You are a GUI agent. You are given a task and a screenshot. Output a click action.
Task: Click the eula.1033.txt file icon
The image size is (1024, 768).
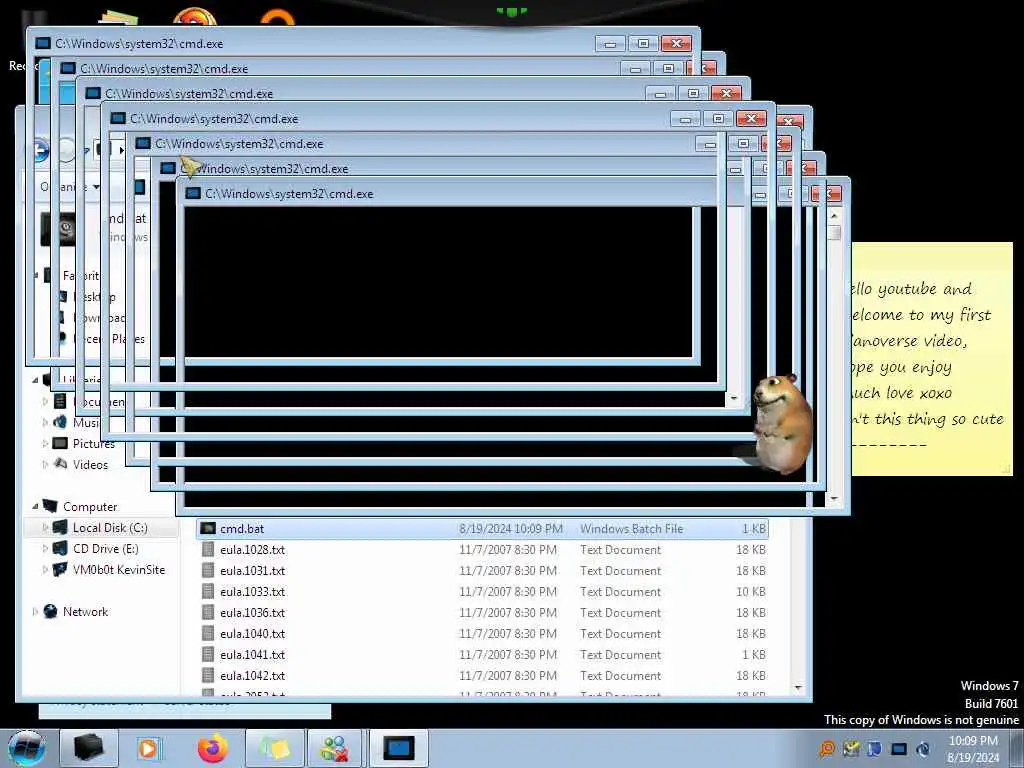(x=208, y=591)
